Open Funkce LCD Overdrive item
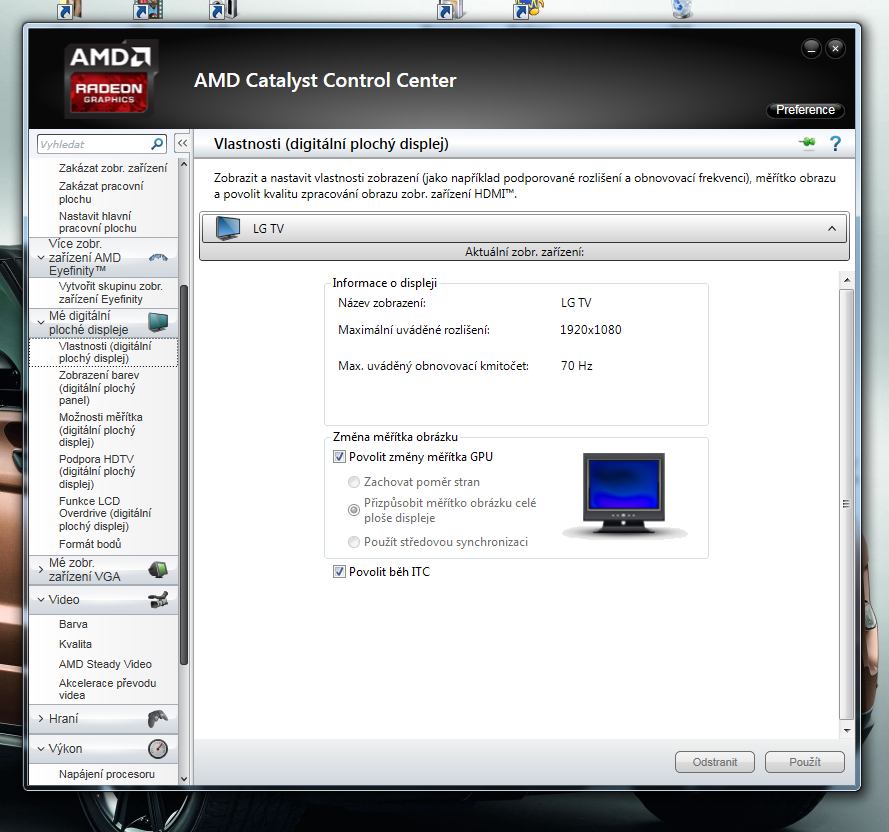 (x=105, y=513)
